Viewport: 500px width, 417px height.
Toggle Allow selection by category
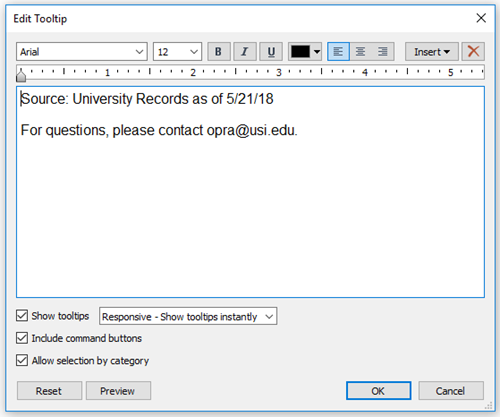[22, 360]
